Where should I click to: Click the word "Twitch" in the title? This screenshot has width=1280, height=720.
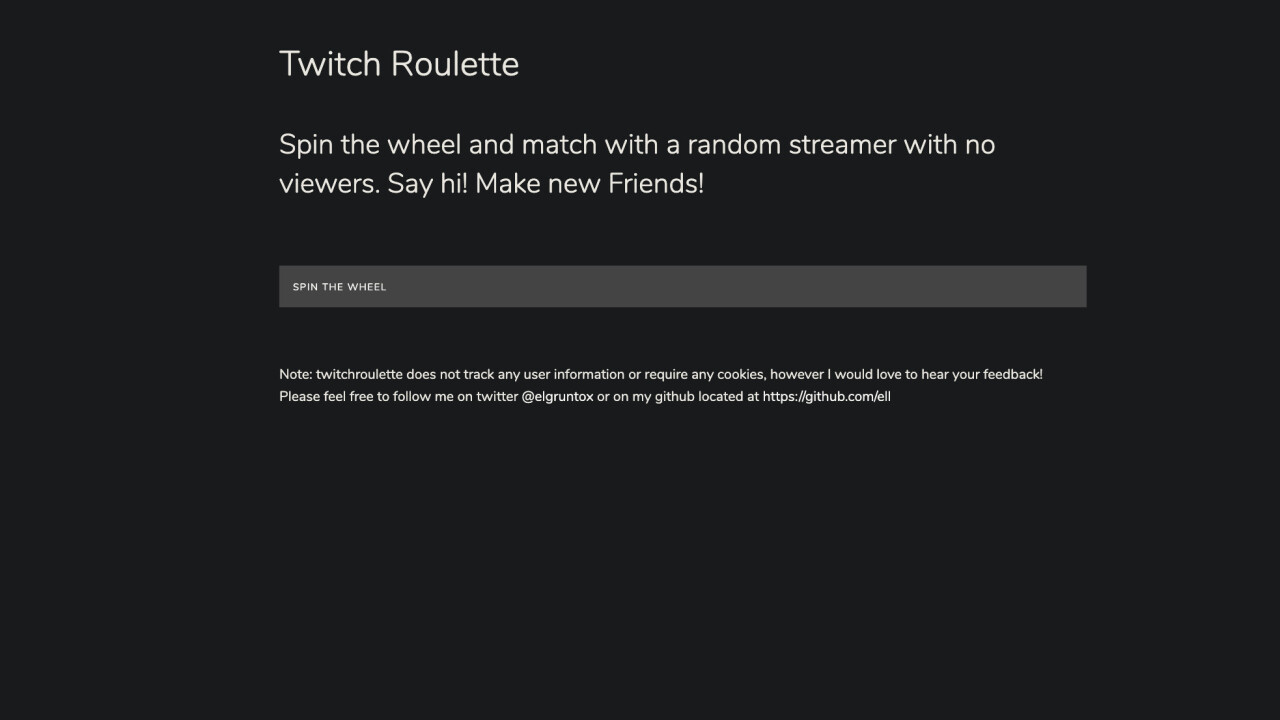tap(330, 64)
